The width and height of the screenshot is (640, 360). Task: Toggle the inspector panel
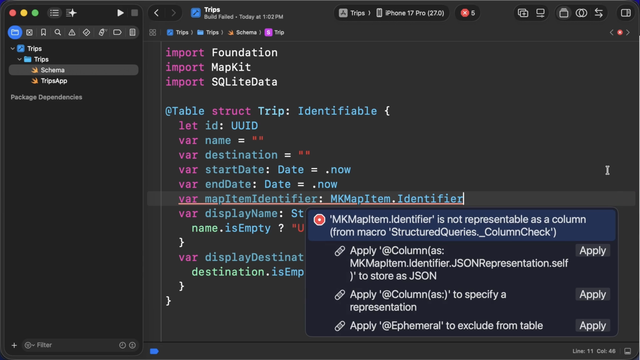625,13
